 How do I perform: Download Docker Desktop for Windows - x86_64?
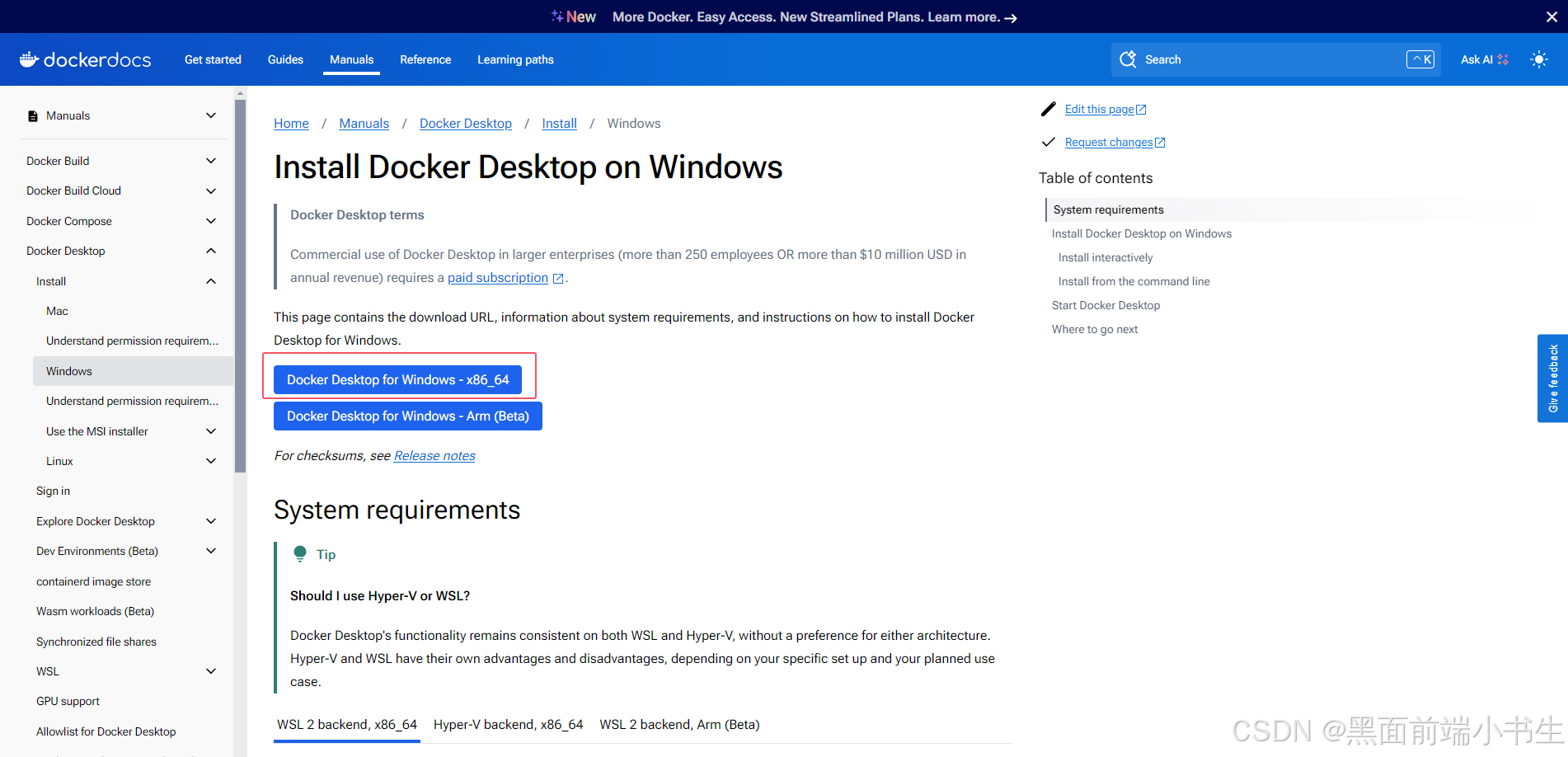click(x=397, y=379)
